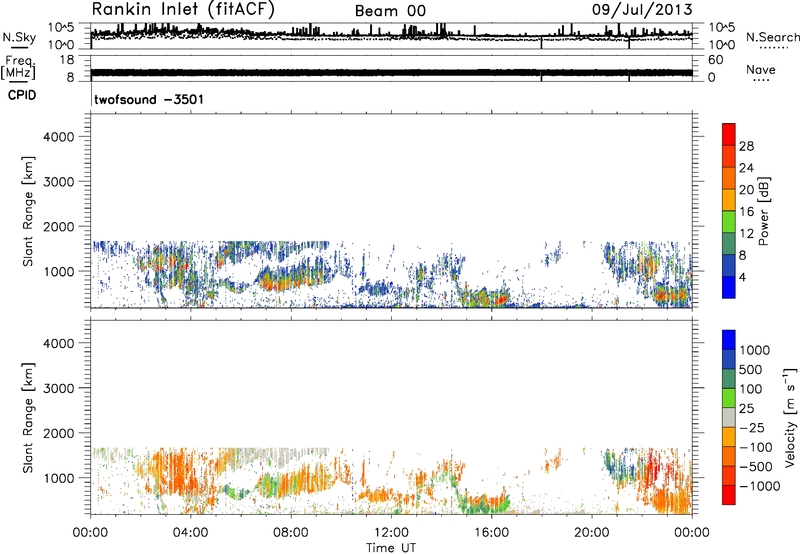
Task: Click the 'Nave' legend label
Action: [760, 69]
